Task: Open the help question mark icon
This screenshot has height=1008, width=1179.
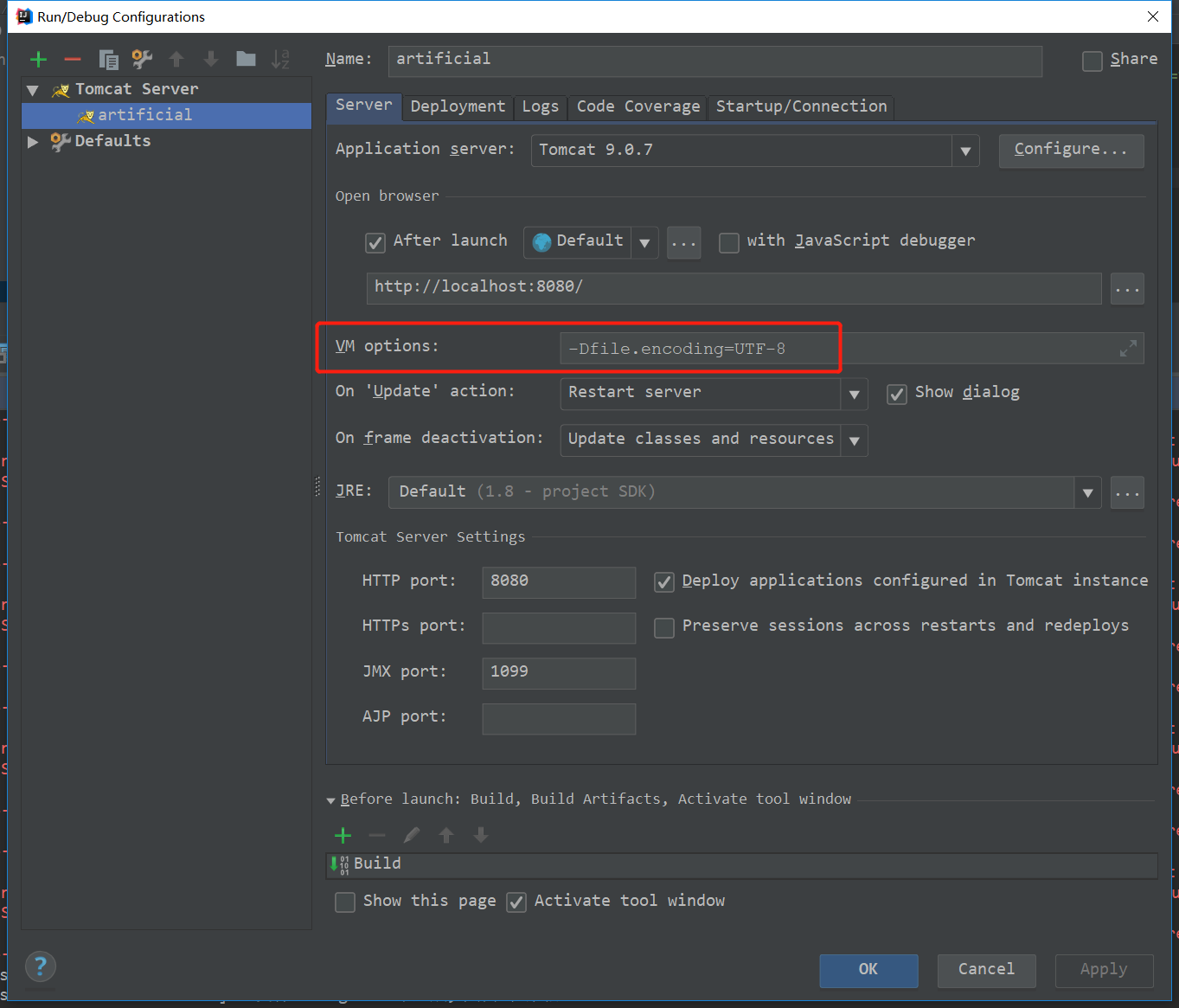Action: click(41, 966)
